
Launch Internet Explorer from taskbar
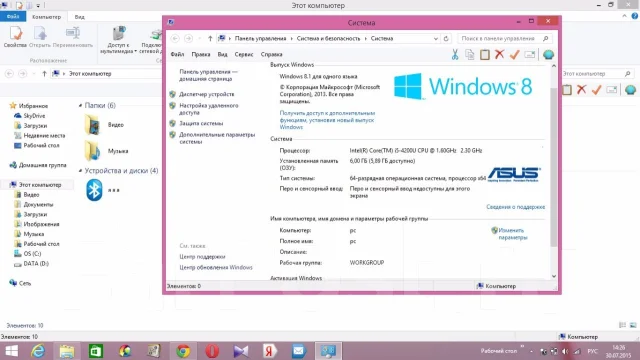[x=38, y=351]
